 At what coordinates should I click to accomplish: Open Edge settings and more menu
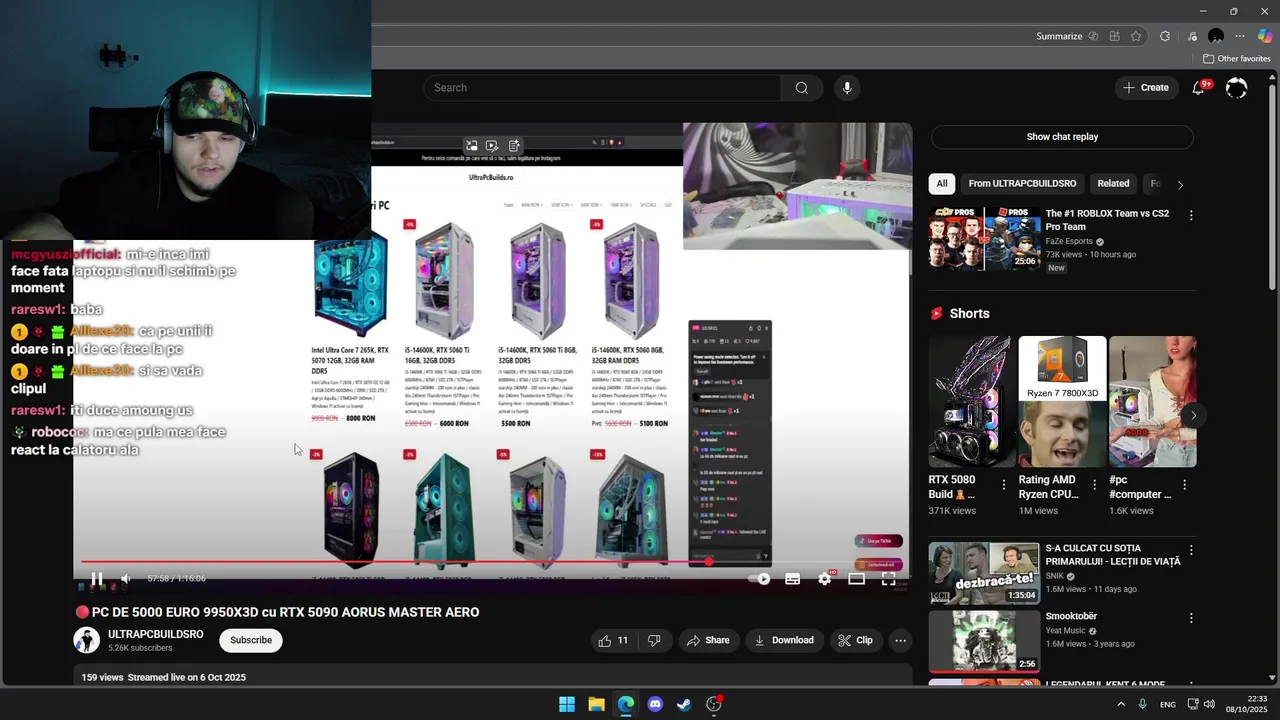point(1240,36)
